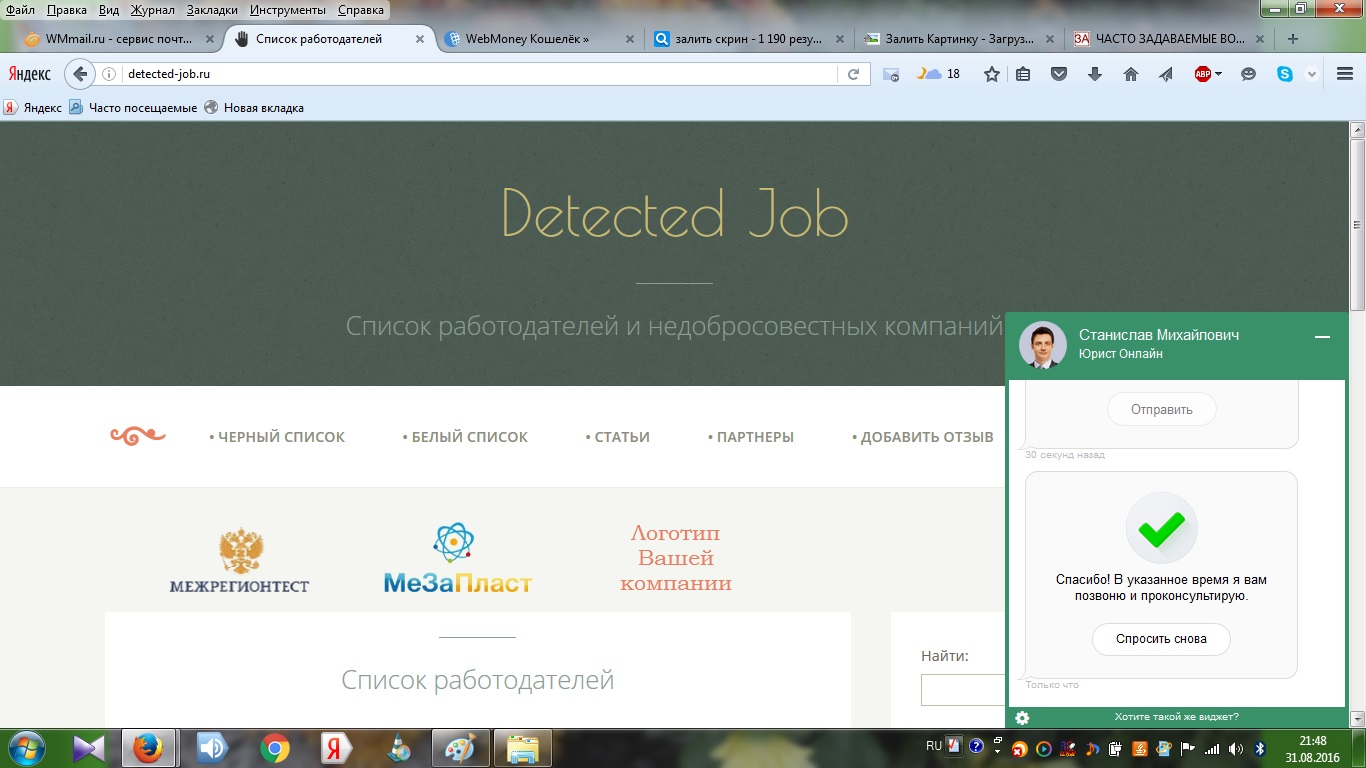This screenshot has width=1366, height=768.
Task: Reload the page with the refresh icon
Action: (853, 74)
